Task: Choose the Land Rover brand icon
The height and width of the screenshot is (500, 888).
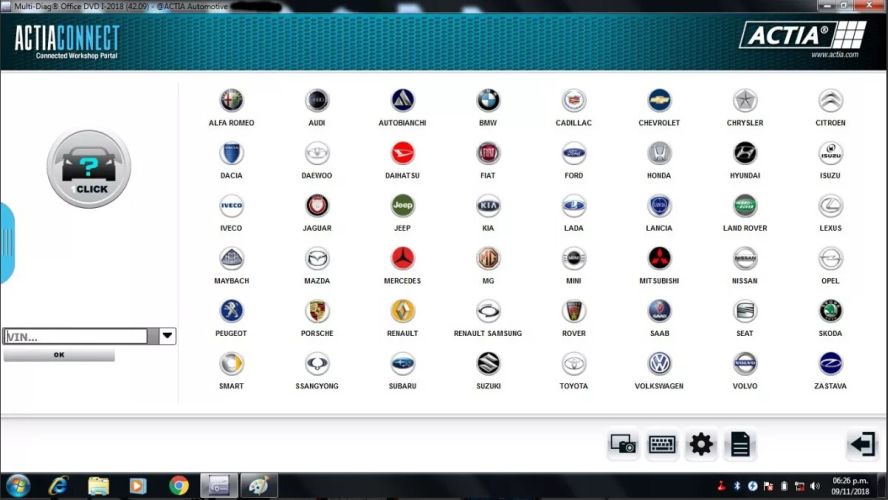Action: (745, 206)
